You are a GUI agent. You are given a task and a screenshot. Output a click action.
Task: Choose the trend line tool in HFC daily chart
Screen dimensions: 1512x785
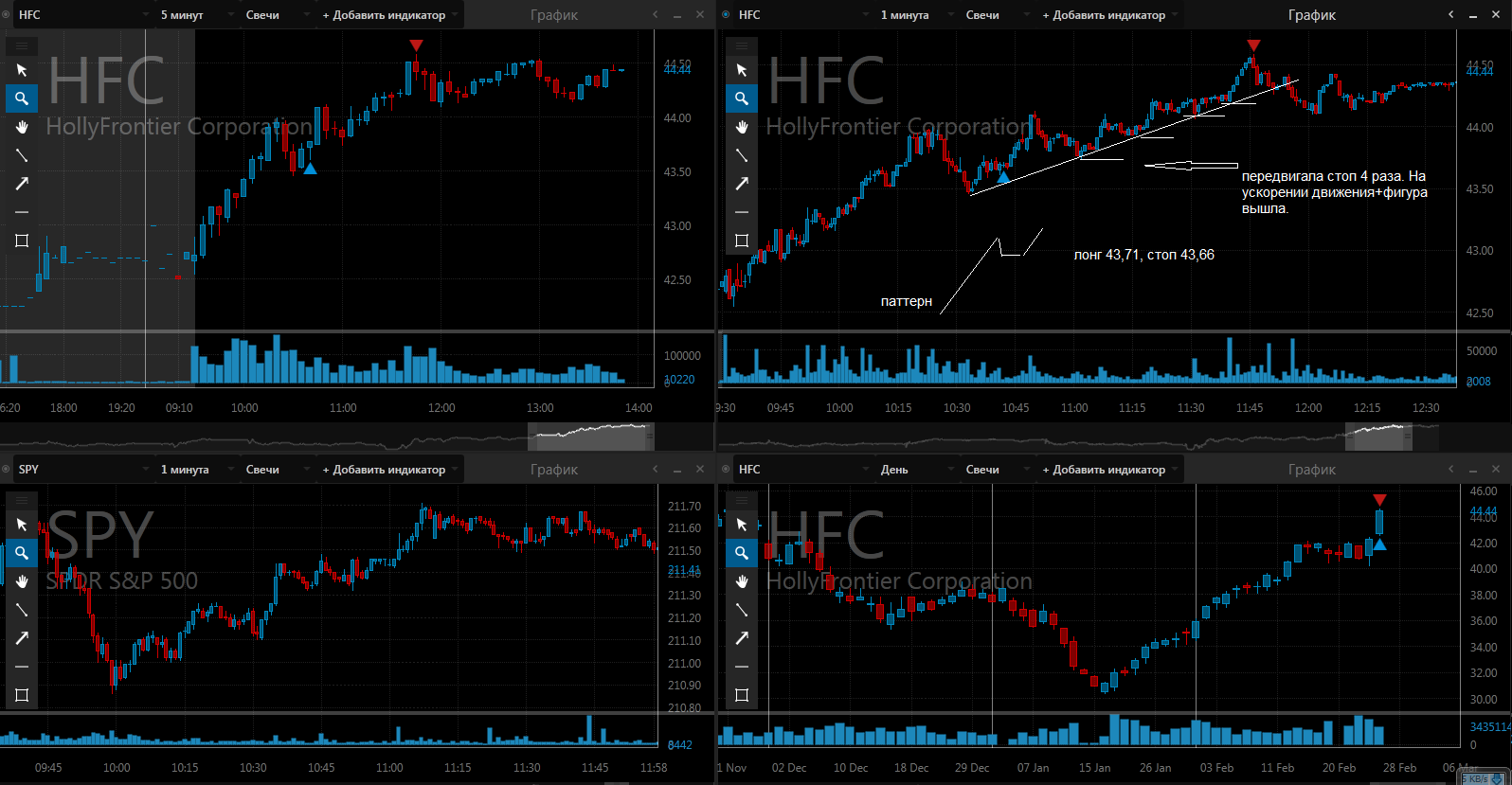(x=742, y=610)
